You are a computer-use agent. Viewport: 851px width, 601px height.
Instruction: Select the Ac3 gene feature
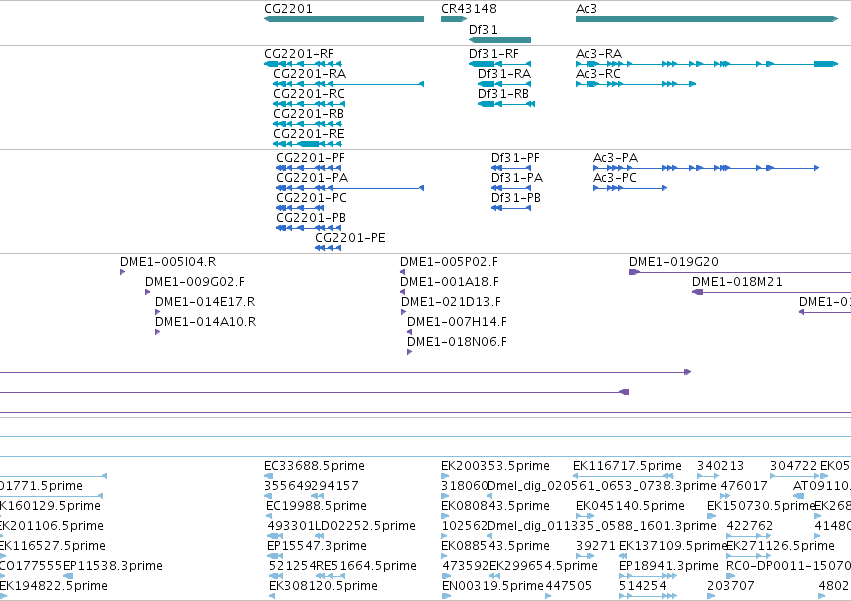click(707, 19)
